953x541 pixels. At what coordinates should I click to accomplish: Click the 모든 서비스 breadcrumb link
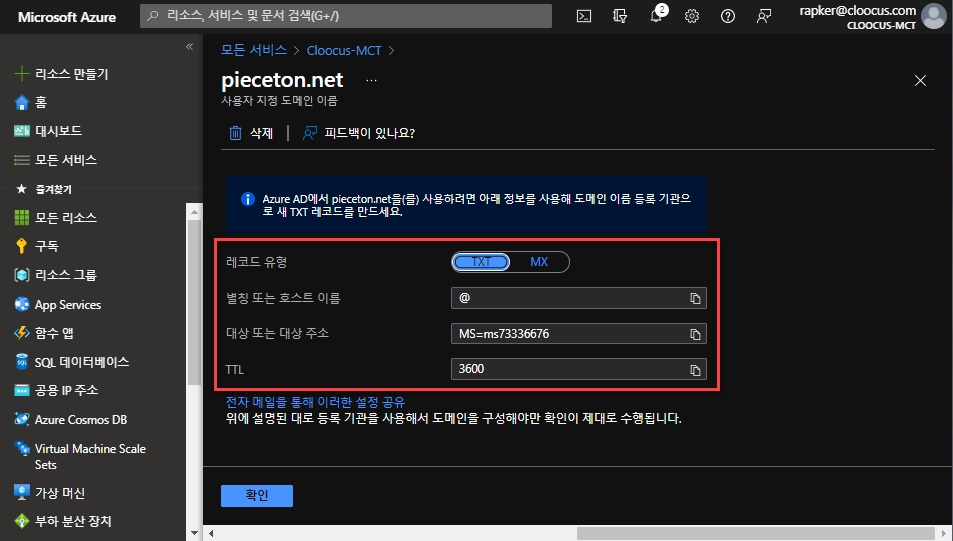pos(253,50)
